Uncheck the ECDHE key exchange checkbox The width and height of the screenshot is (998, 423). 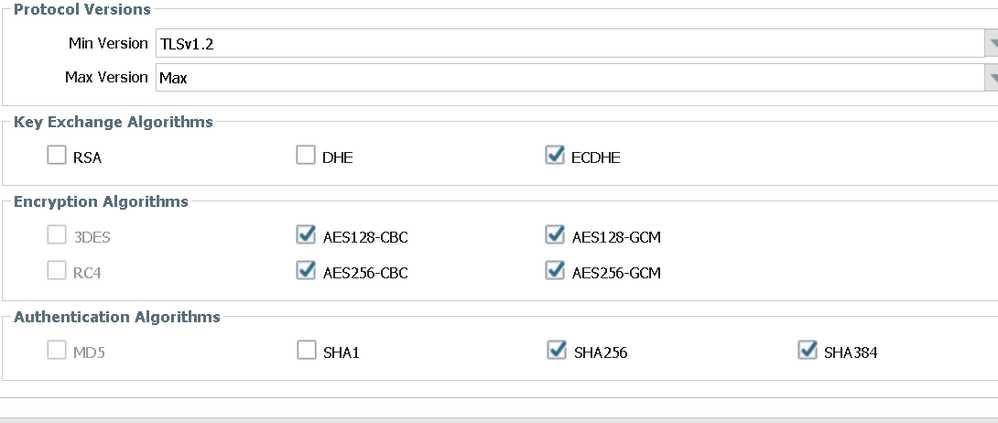pyautogui.click(x=556, y=156)
